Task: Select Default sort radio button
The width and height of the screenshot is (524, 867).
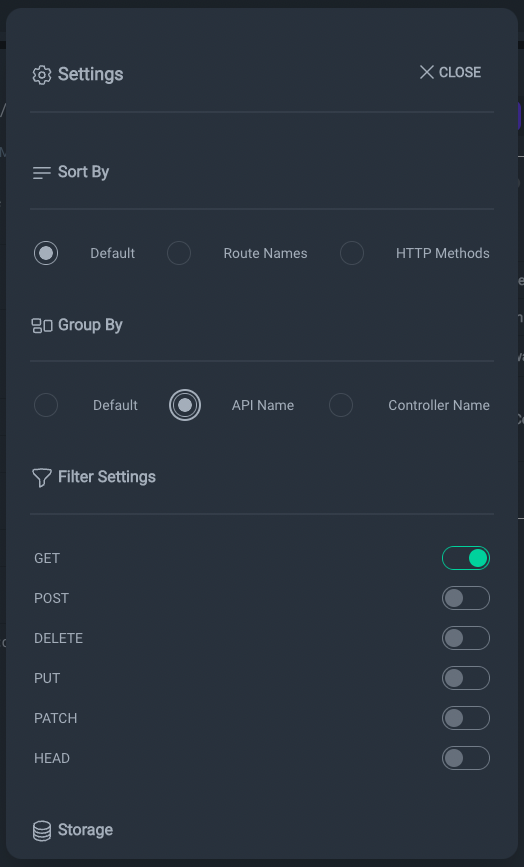Action: click(46, 253)
